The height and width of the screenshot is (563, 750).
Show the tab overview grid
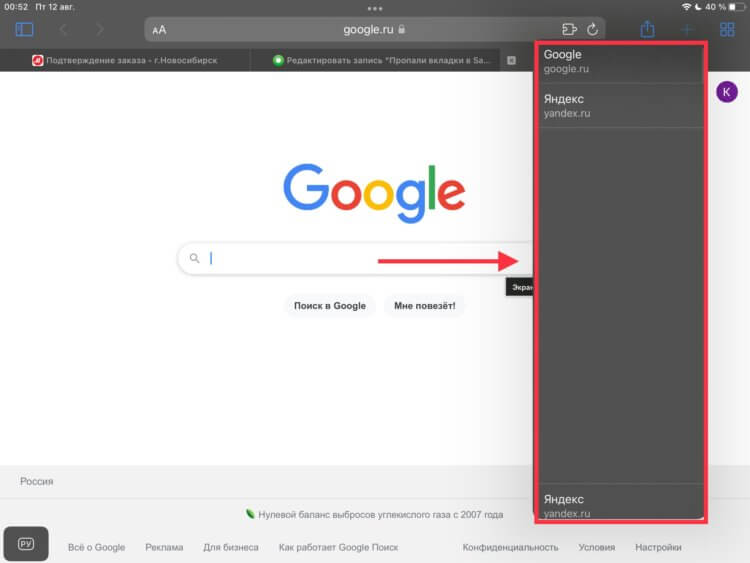(x=727, y=30)
